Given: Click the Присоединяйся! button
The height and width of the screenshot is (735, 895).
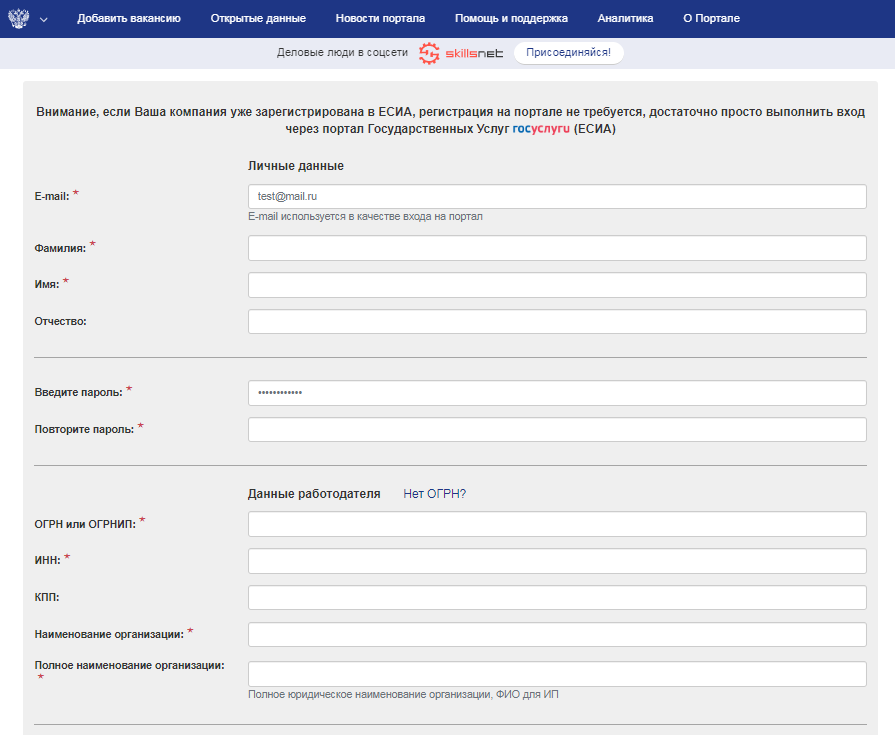Looking at the screenshot, I should click(569, 52).
